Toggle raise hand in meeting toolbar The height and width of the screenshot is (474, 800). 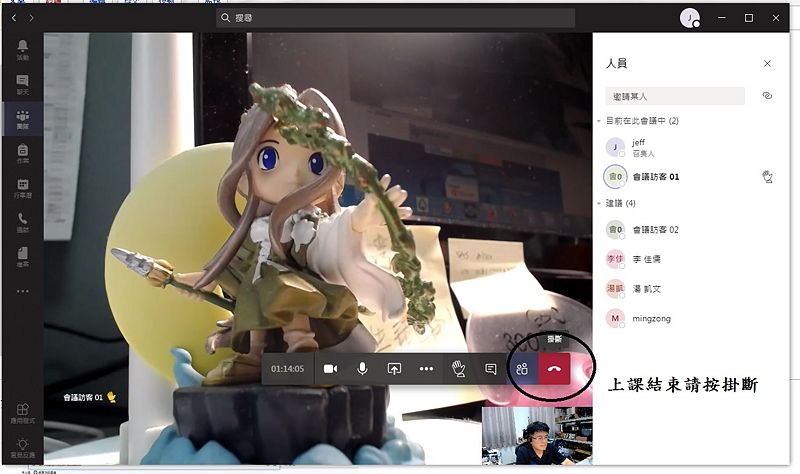(x=459, y=368)
